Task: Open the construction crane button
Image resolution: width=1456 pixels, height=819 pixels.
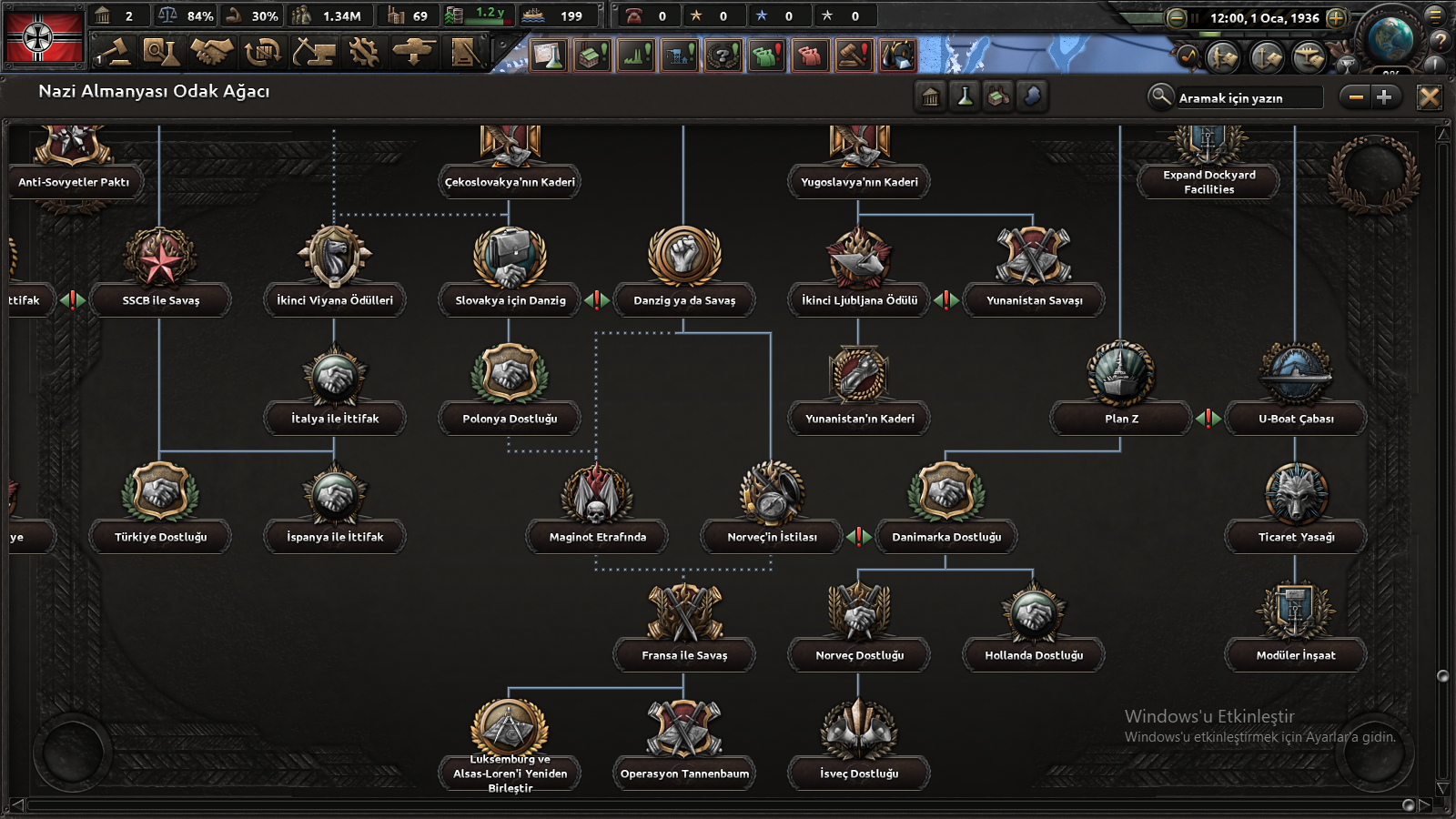Action: coord(313,52)
